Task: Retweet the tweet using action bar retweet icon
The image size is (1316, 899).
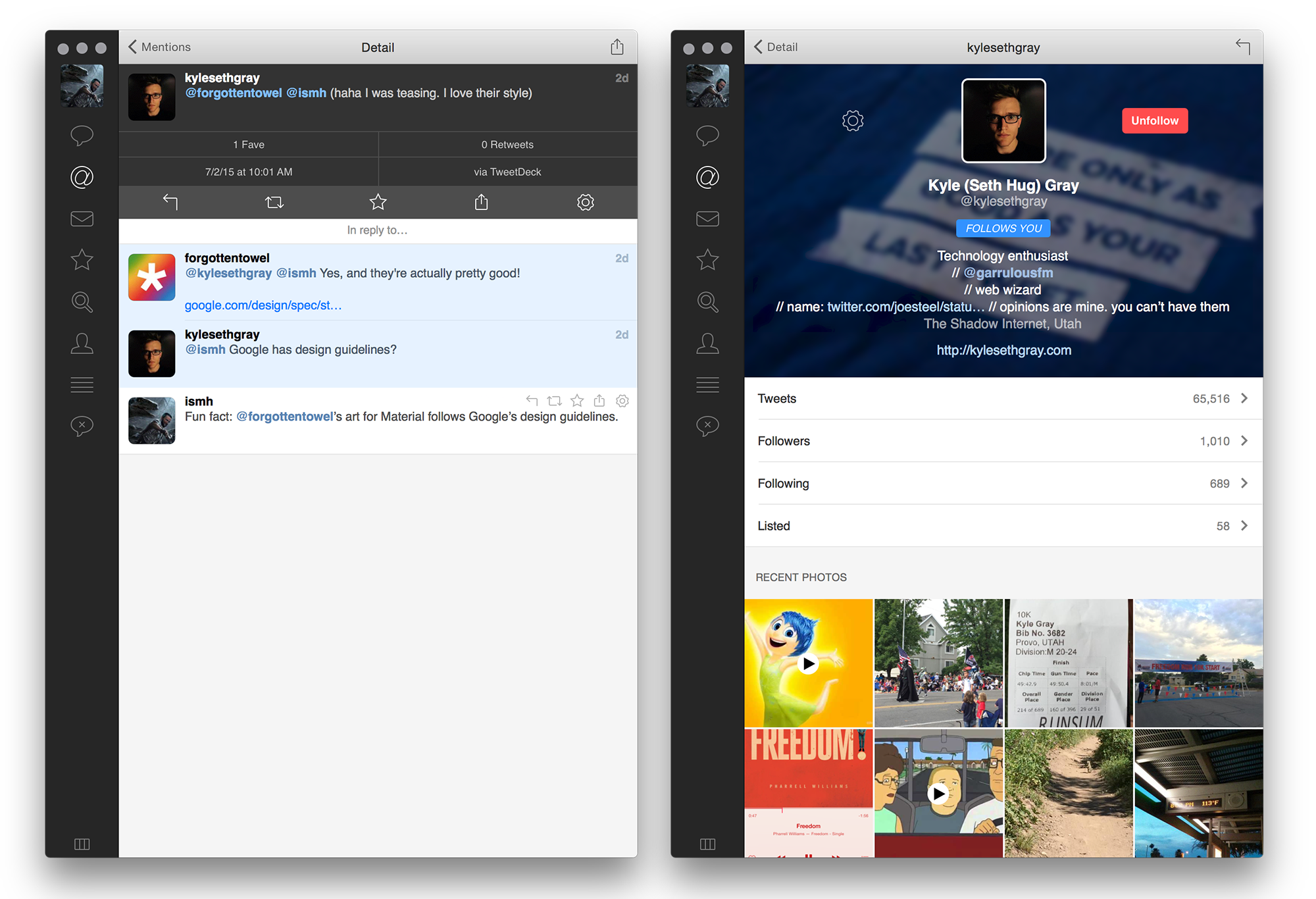Action: click(274, 202)
